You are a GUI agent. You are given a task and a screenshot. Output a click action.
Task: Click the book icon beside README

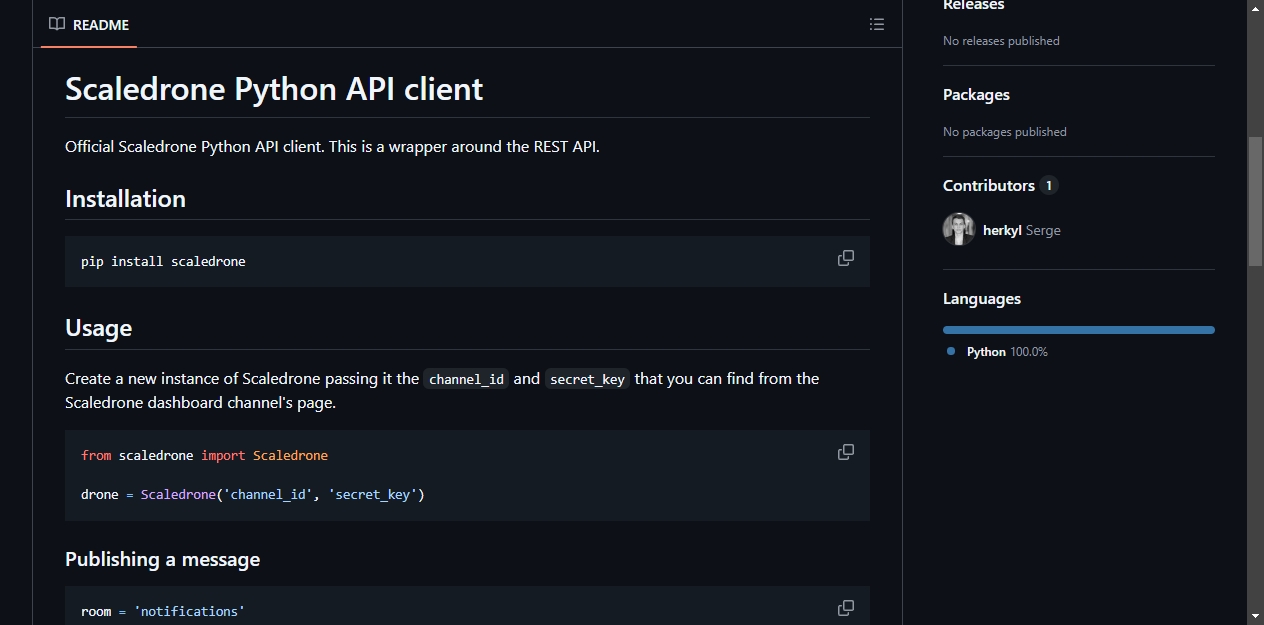point(57,24)
